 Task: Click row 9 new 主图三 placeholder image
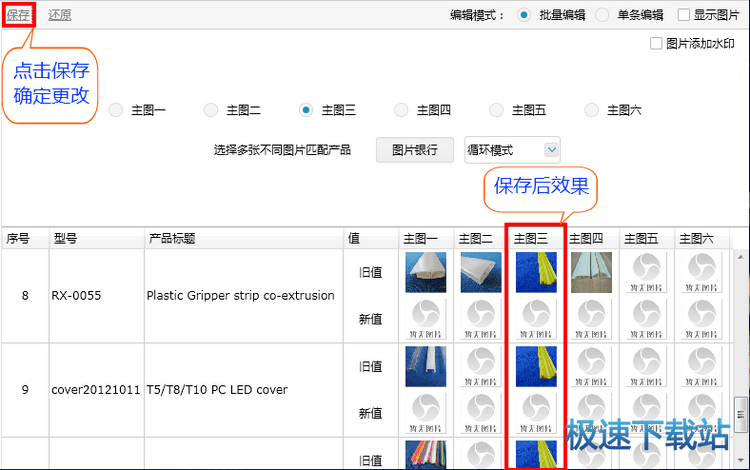tap(536, 413)
